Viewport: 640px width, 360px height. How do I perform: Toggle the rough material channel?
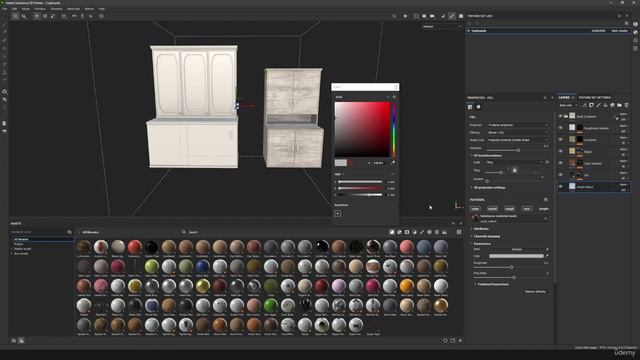point(509,209)
